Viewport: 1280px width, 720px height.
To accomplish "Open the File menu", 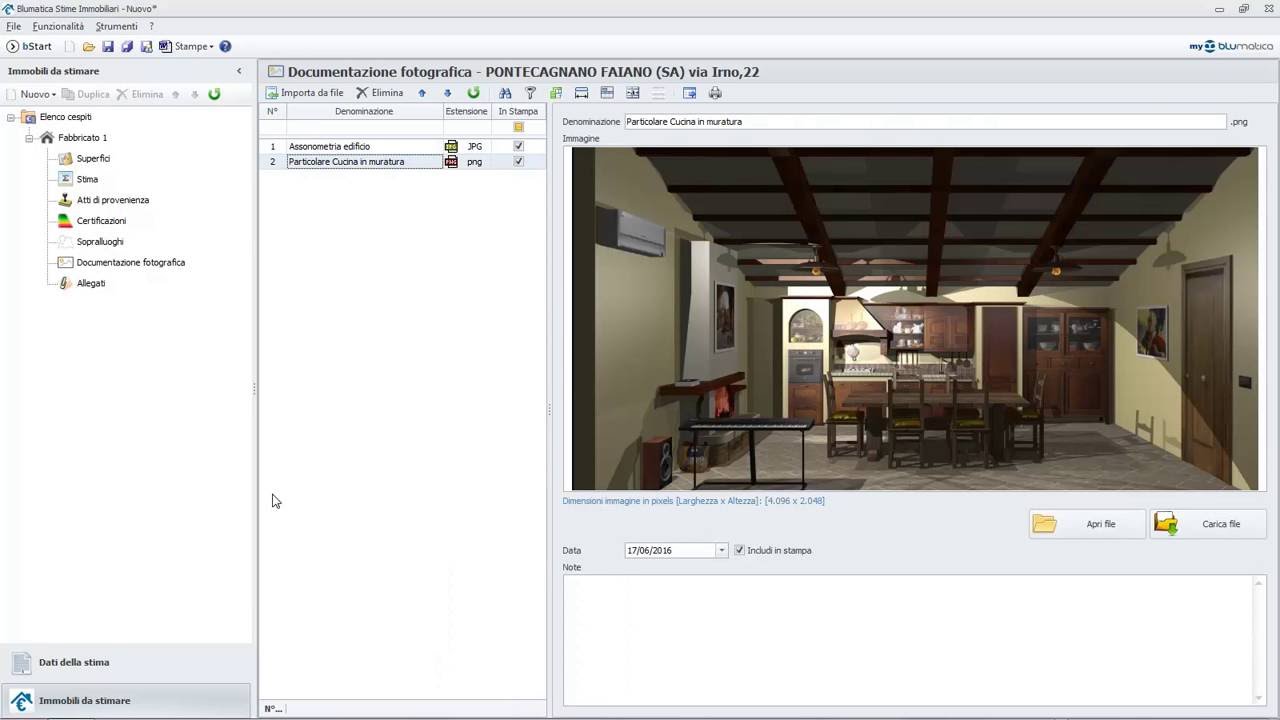I will (14, 26).
